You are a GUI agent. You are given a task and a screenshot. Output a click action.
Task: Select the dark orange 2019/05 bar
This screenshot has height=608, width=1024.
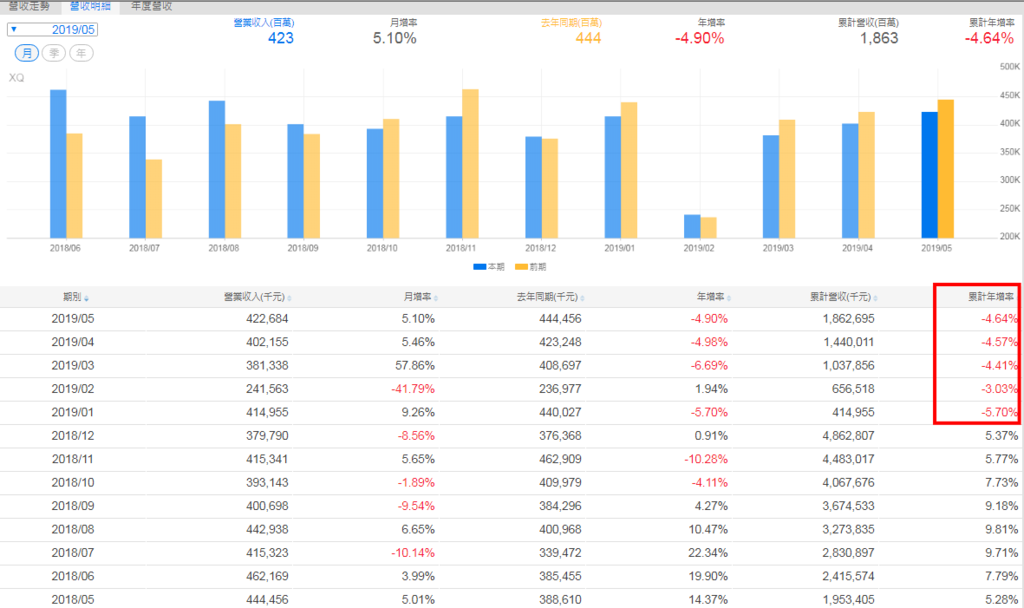pyautogui.click(x=946, y=169)
